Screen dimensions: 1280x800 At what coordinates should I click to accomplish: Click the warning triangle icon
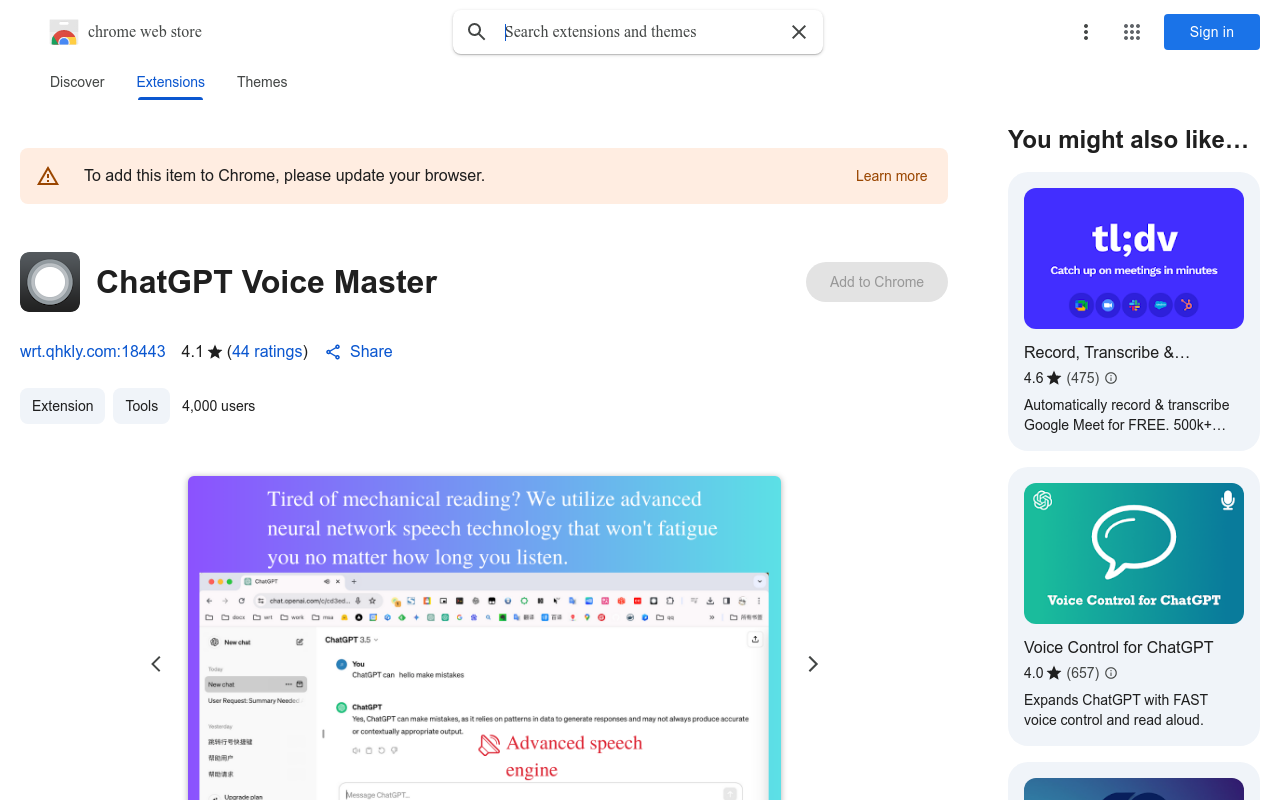click(x=48, y=176)
